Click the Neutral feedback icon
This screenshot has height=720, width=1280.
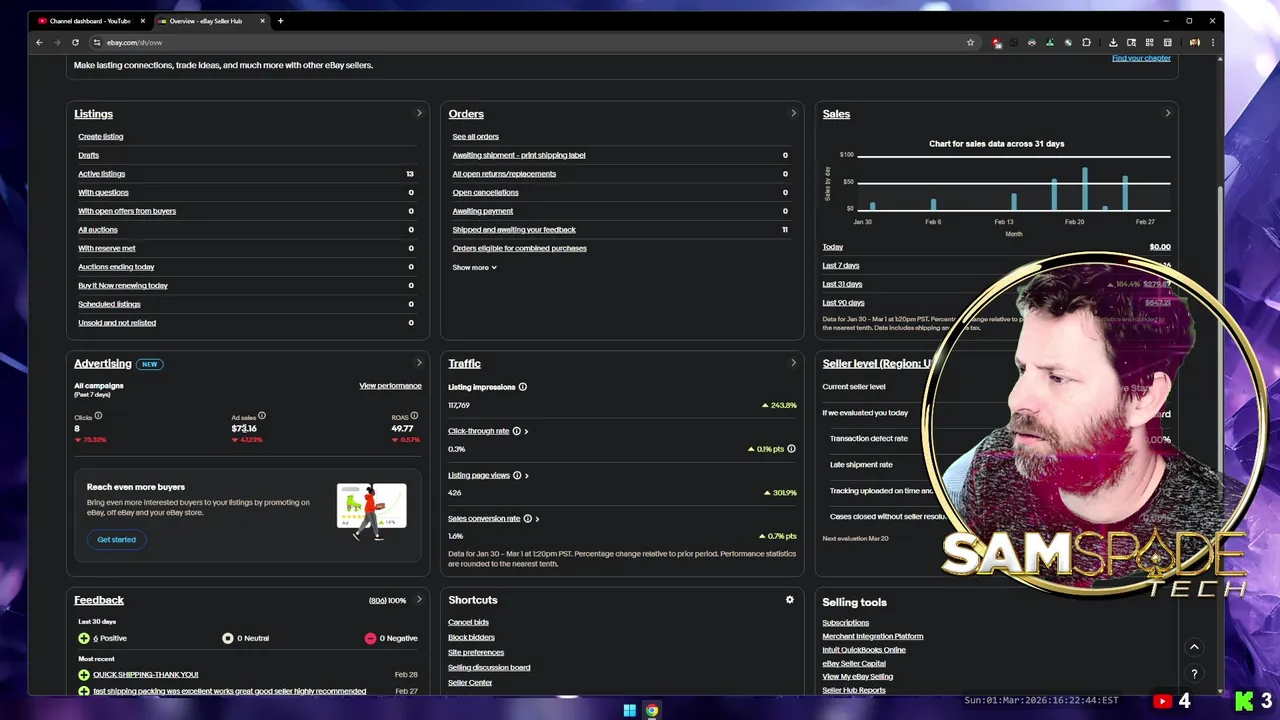228,638
